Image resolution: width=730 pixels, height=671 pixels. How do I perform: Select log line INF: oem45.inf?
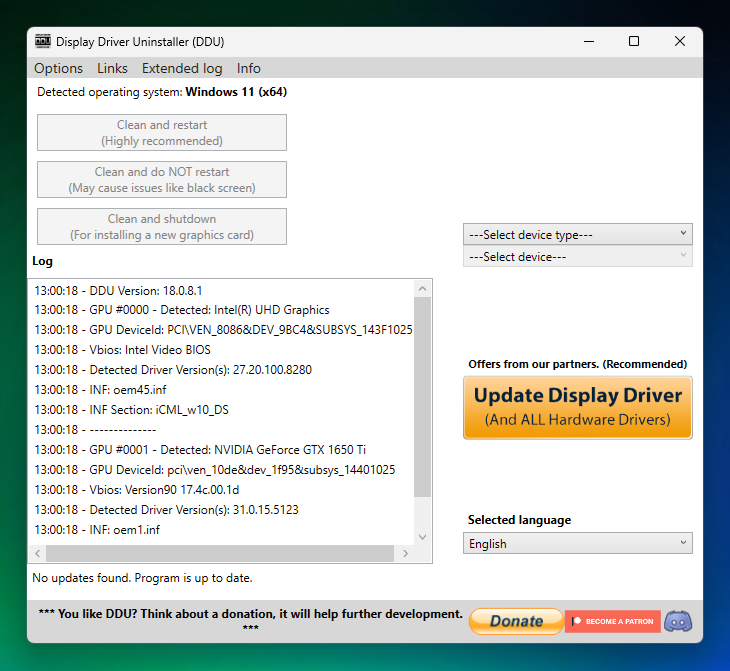click(x=100, y=390)
